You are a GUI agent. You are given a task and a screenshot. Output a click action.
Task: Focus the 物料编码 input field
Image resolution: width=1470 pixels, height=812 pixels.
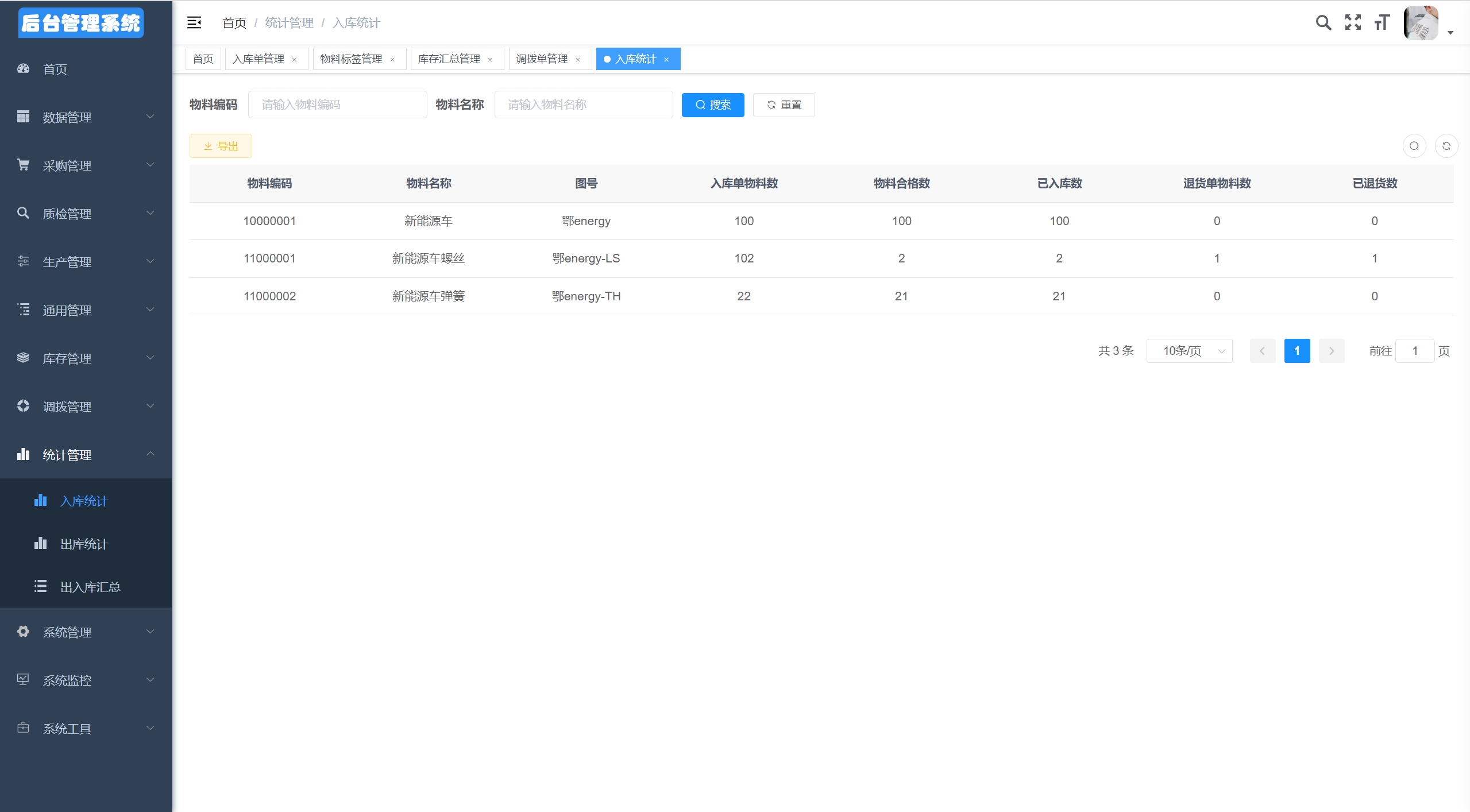[337, 105]
